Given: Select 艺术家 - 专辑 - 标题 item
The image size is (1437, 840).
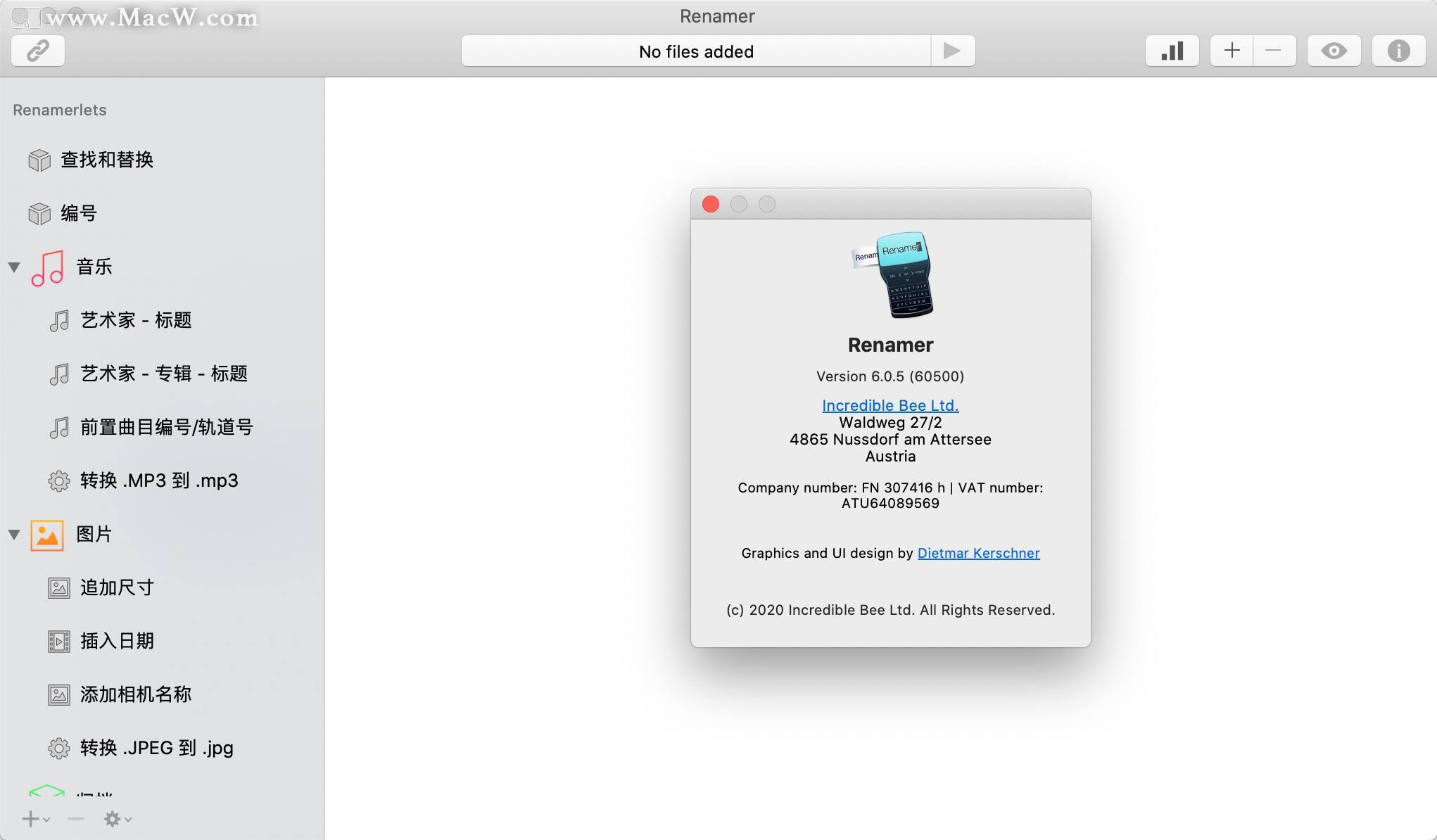Looking at the screenshot, I should tap(164, 374).
